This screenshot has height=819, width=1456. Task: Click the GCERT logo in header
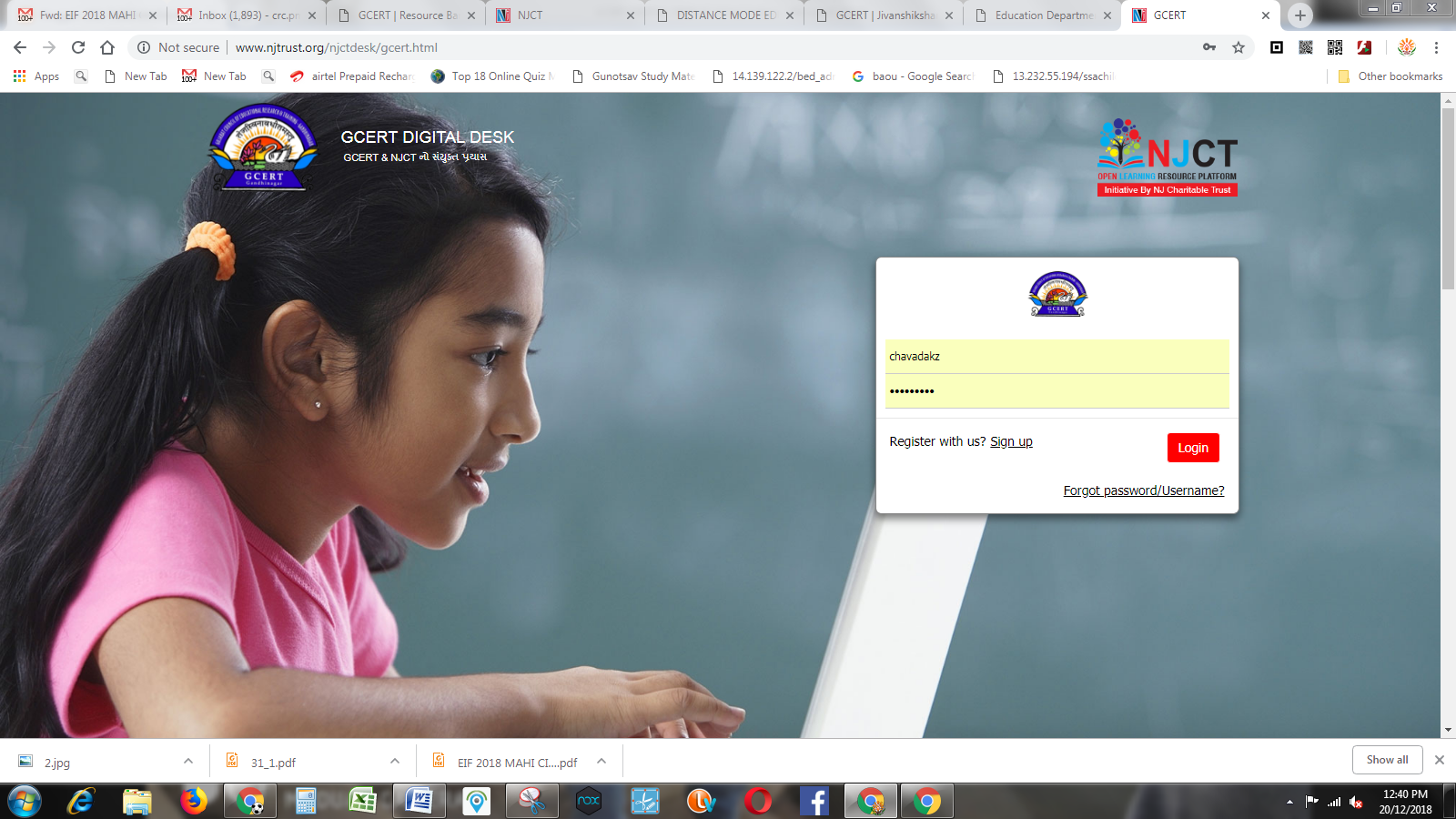click(x=263, y=147)
